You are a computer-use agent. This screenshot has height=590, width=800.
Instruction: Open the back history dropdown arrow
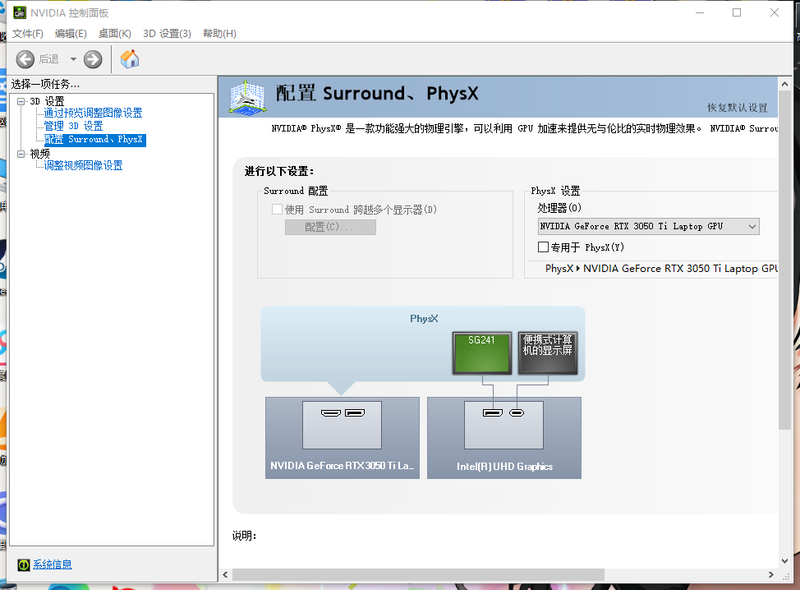[x=73, y=59]
